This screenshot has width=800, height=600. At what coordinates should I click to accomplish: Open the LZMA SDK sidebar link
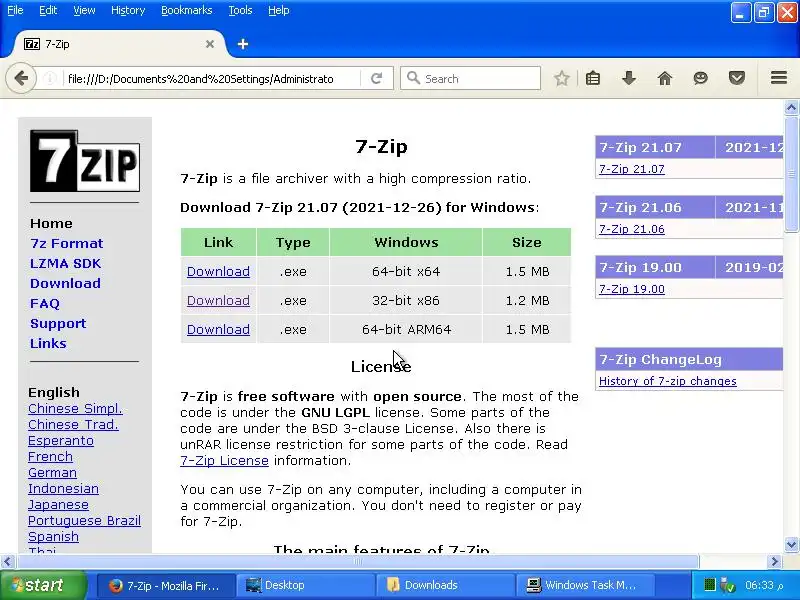[65, 263]
